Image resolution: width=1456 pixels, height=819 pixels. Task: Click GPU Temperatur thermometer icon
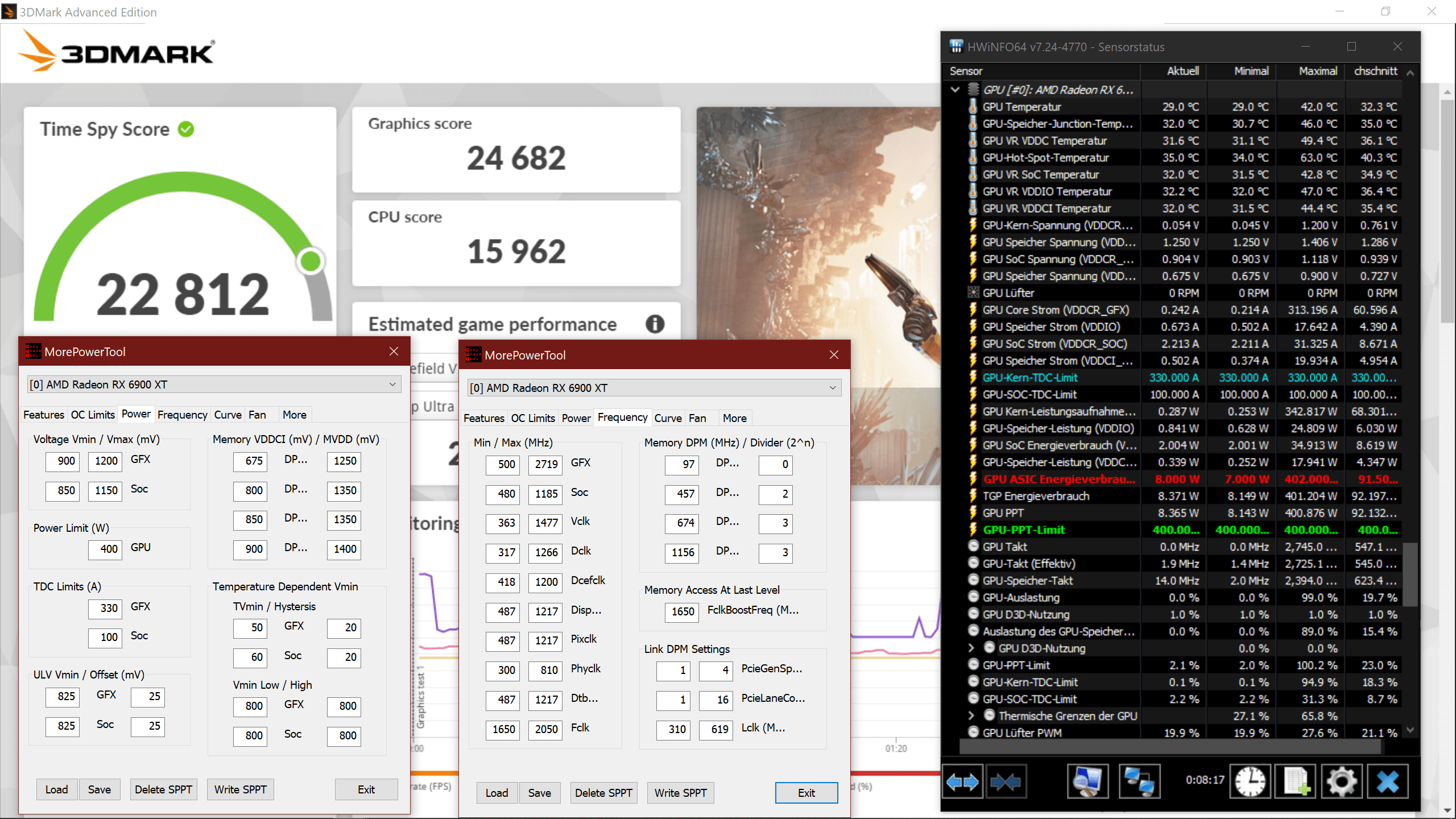973,106
